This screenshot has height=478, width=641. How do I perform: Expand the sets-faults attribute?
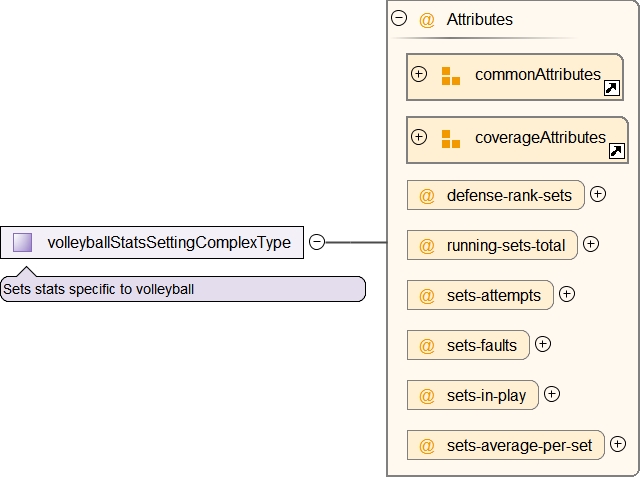click(542, 343)
